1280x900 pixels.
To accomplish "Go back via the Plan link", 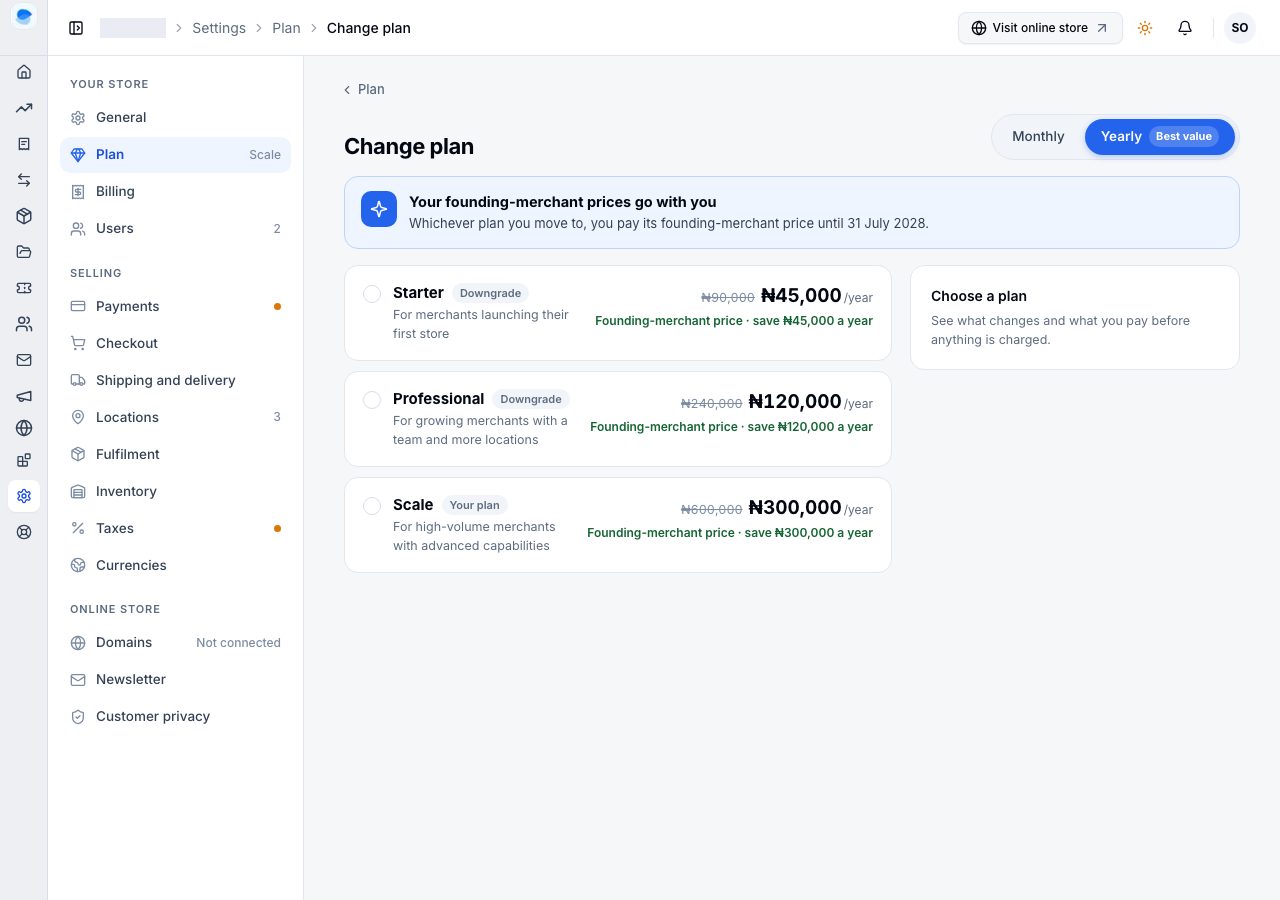I will tap(364, 90).
